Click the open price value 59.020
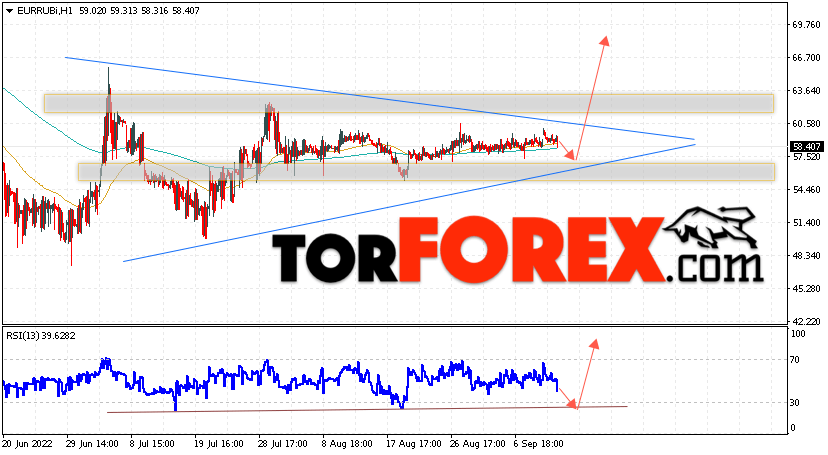Screen dimensions: 828x455 click(x=93, y=11)
